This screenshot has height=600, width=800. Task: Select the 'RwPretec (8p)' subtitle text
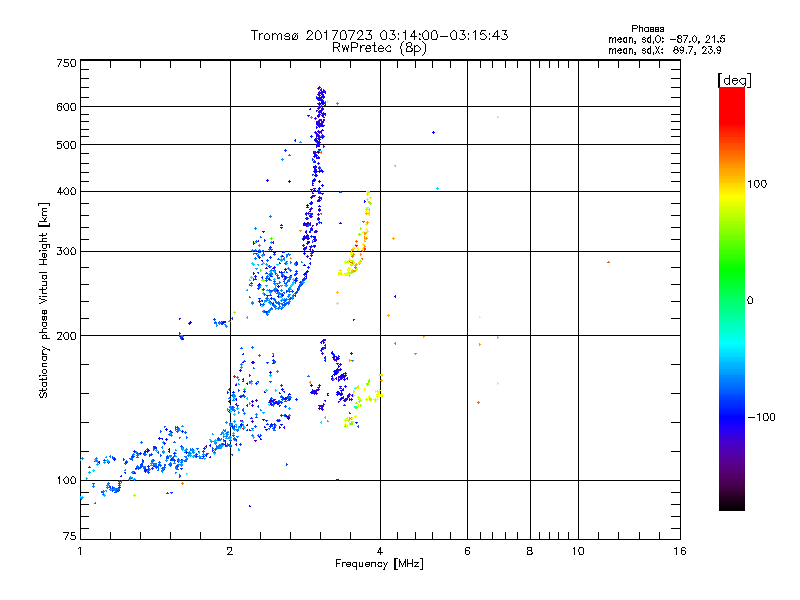pos(379,48)
